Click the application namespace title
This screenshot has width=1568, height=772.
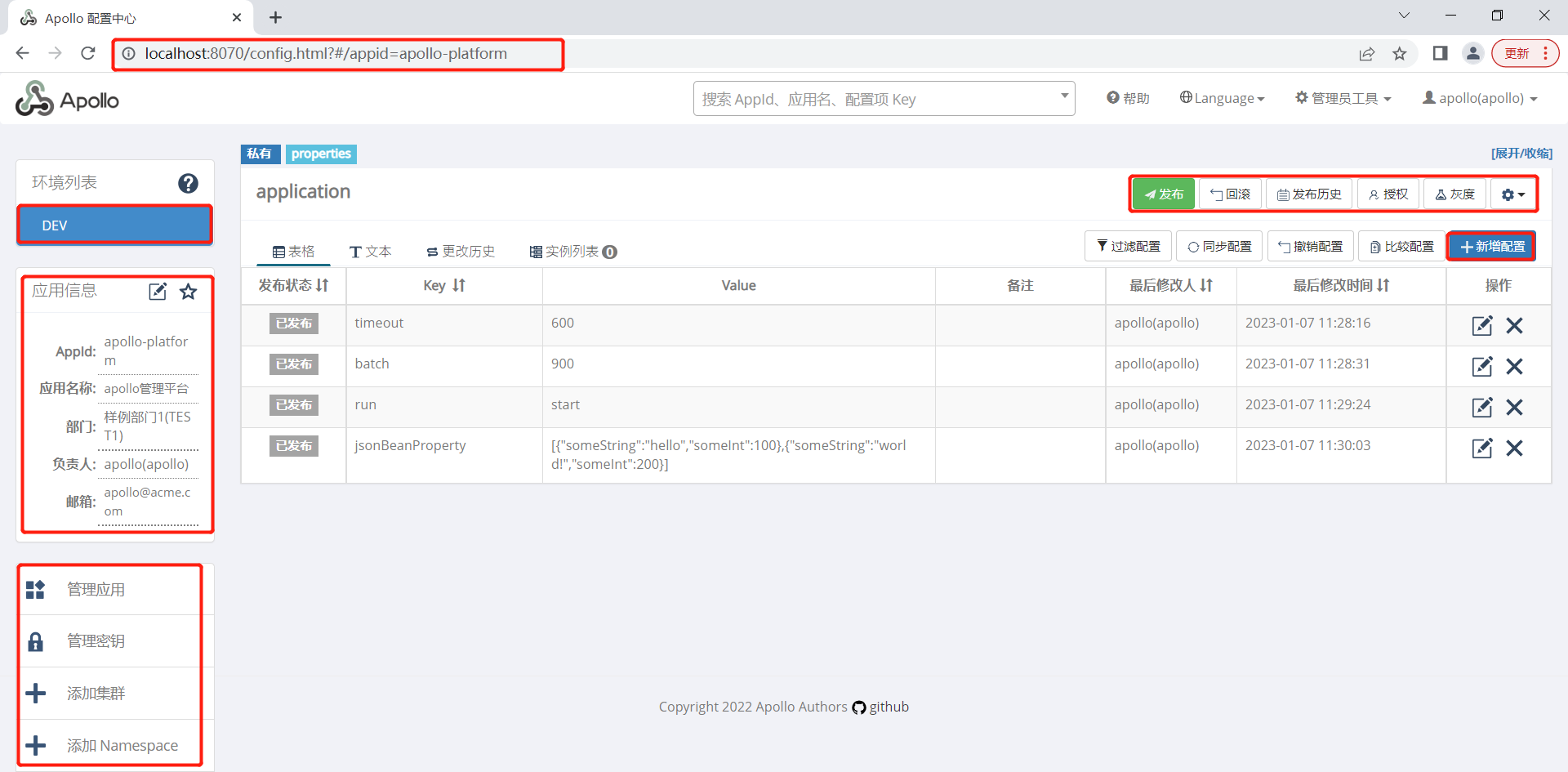tap(303, 192)
